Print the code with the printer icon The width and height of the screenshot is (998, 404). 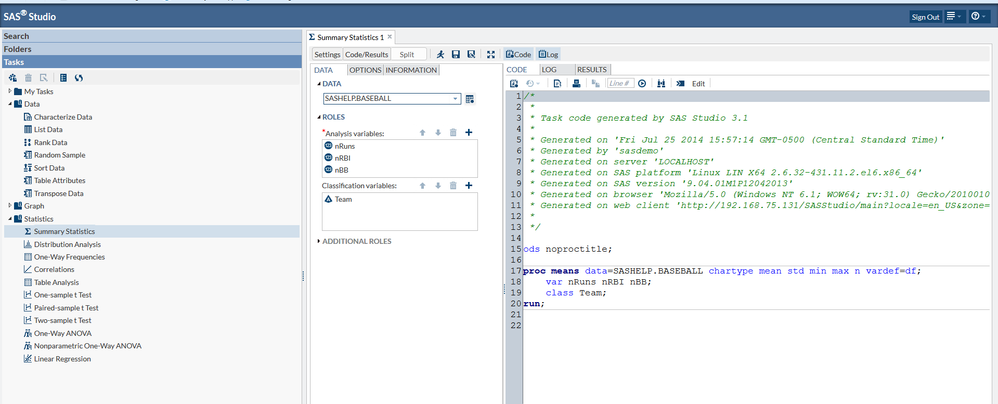575,83
